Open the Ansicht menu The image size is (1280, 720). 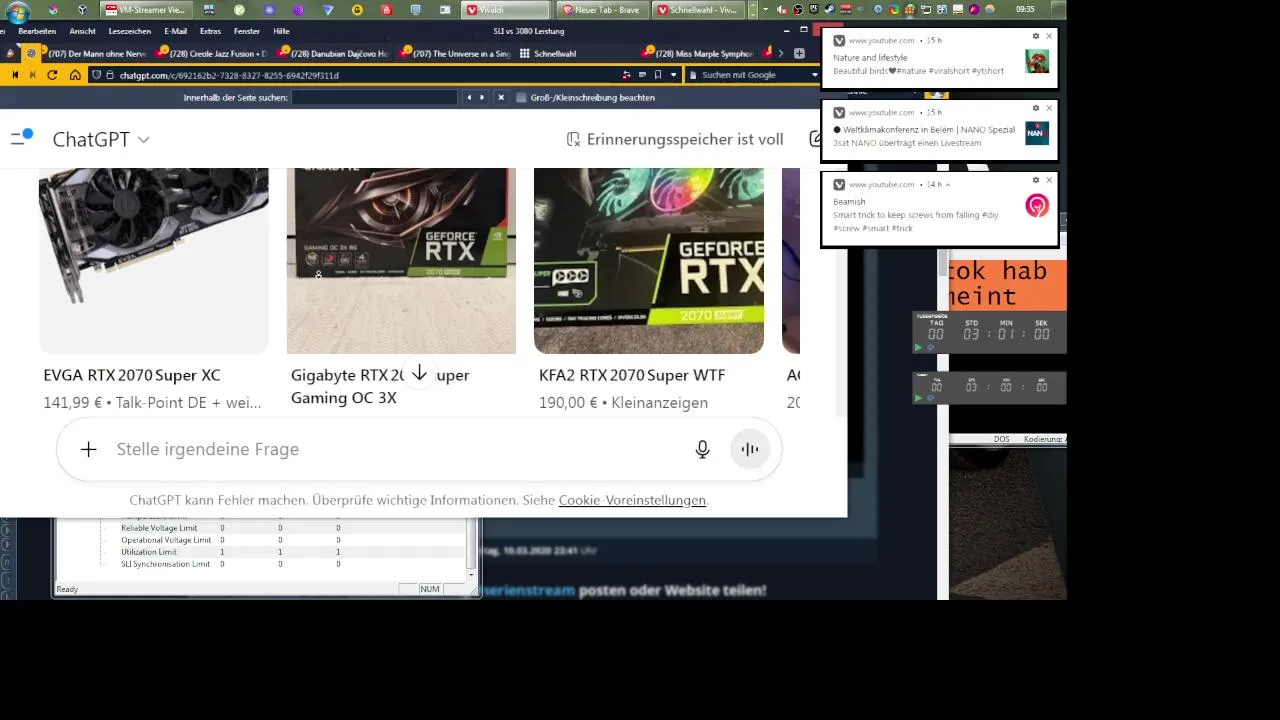(x=82, y=31)
